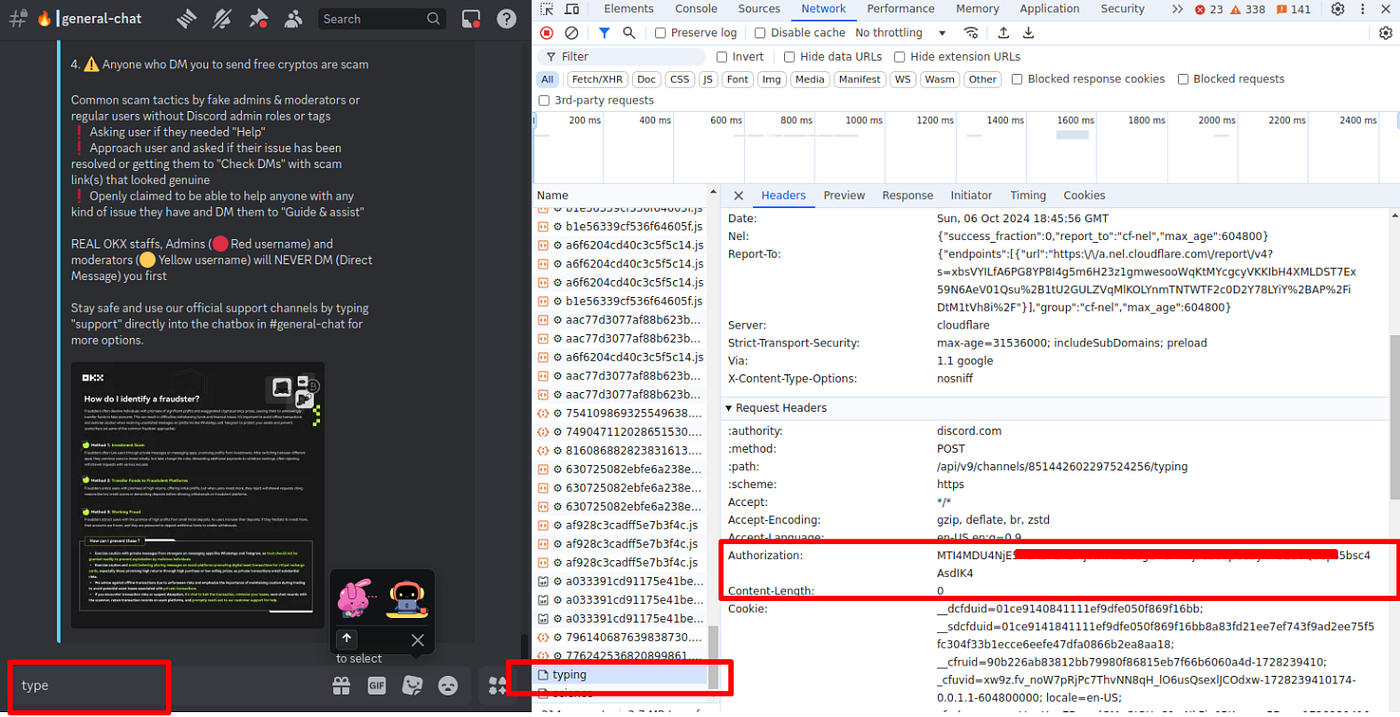1400x717 pixels.
Task: Filter requests by WS
Action: 903,79
